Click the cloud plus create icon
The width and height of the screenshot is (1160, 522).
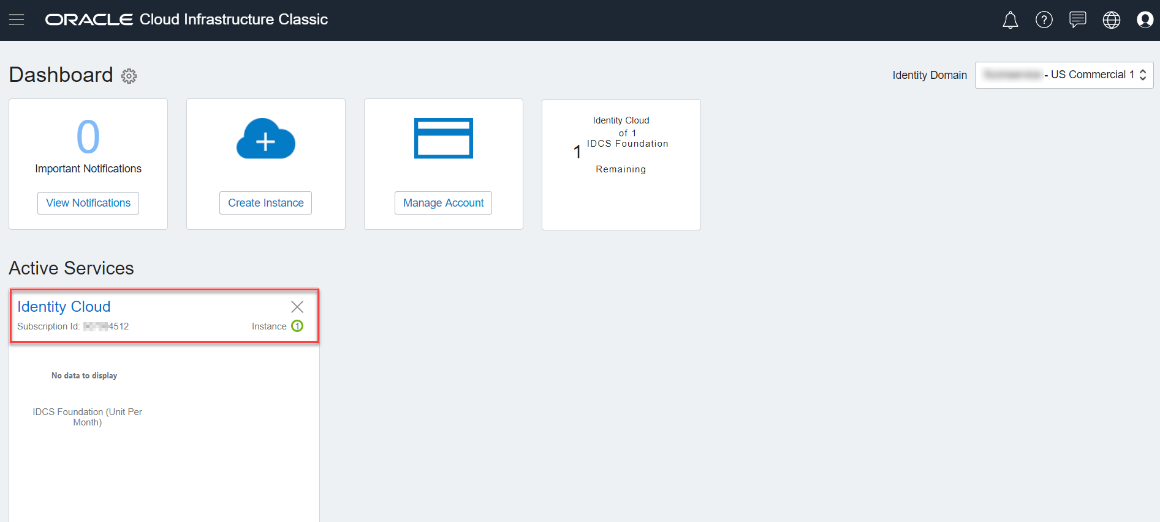(x=266, y=138)
